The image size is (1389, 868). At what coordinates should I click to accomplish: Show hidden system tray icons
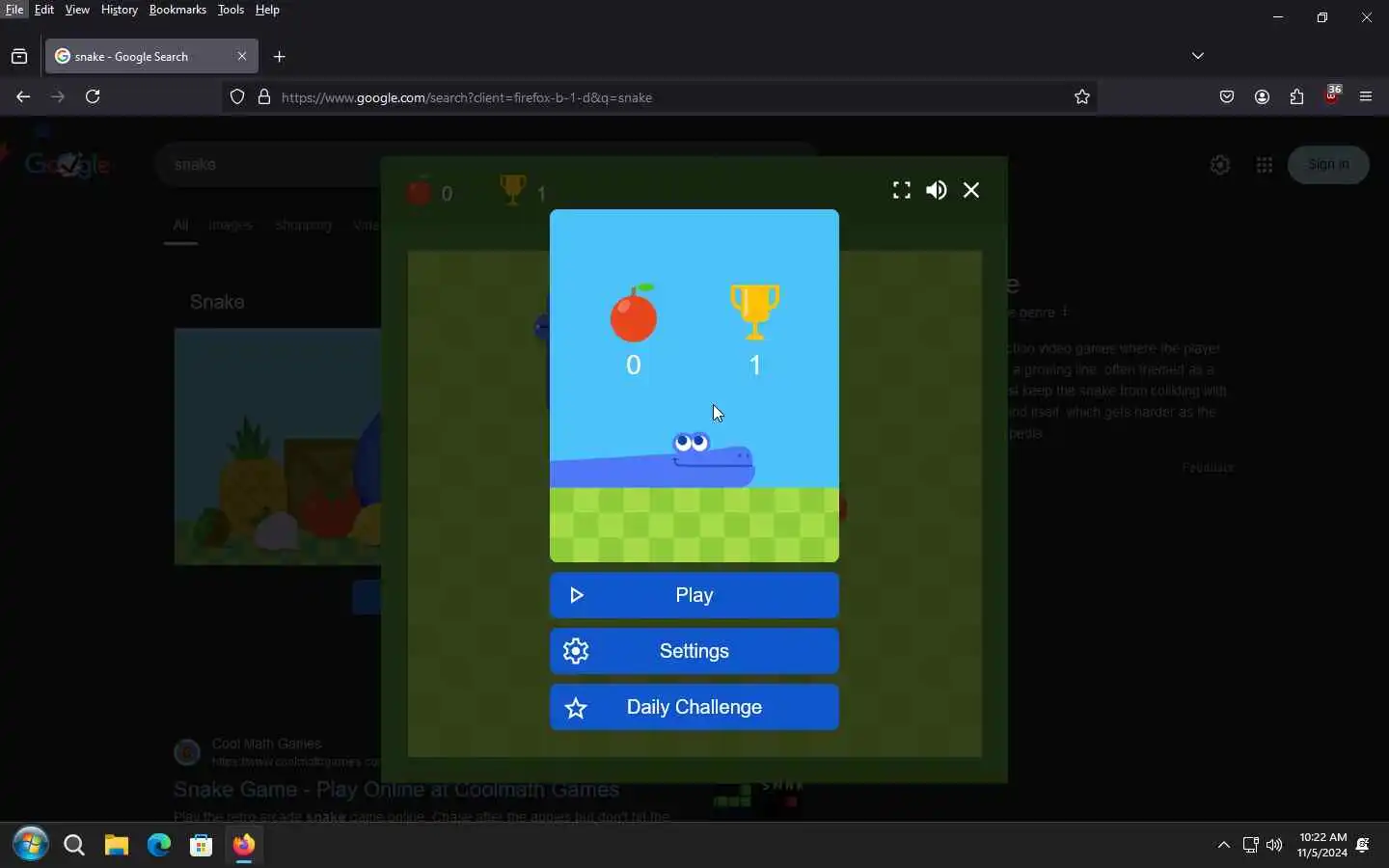pyautogui.click(x=1224, y=845)
